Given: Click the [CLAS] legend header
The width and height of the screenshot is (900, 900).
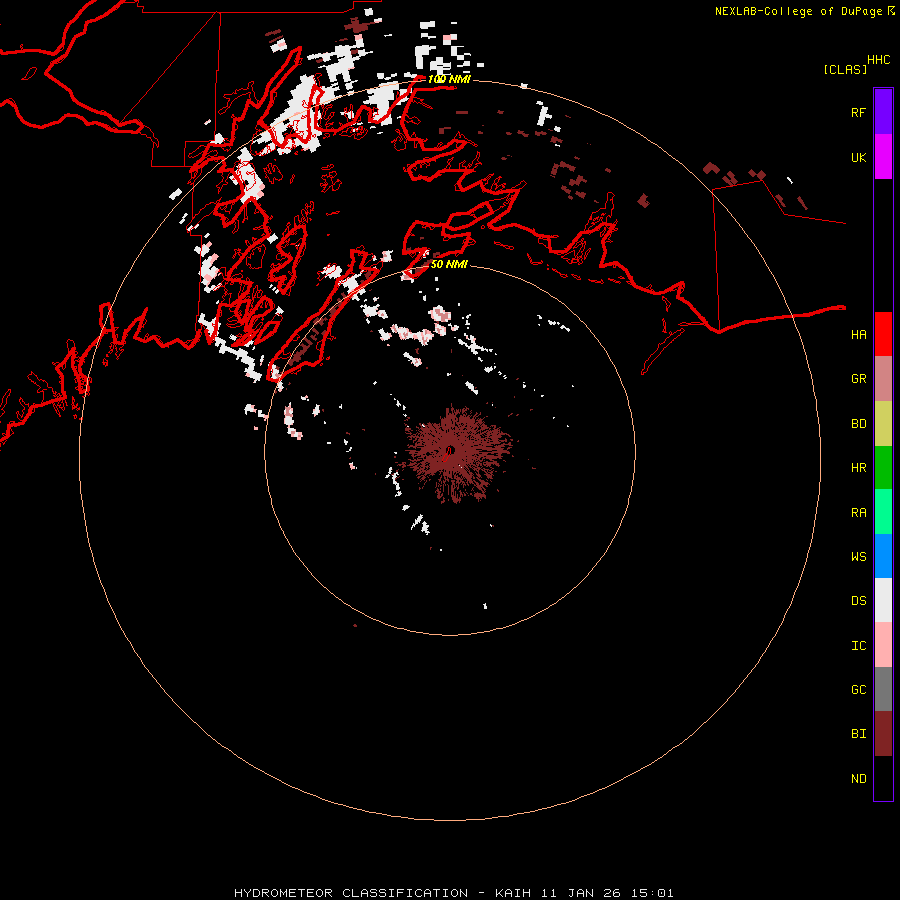Looking at the screenshot, I should pyautogui.click(x=845, y=69).
